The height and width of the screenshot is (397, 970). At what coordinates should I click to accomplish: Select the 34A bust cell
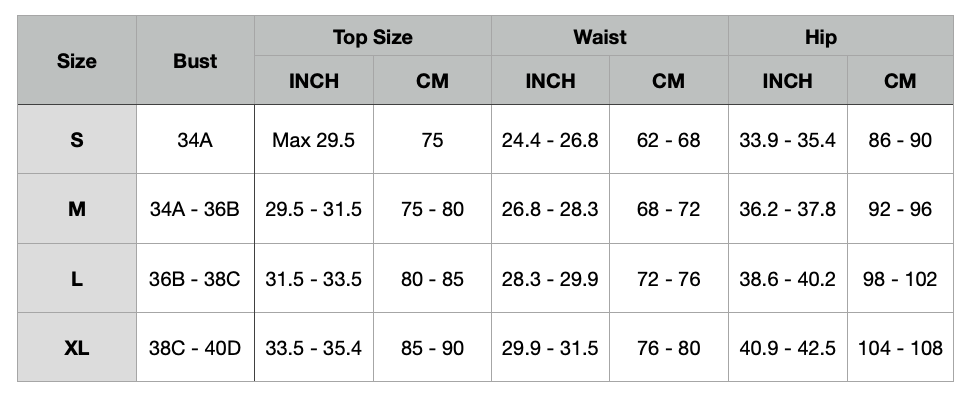click(x=195, y=140)
